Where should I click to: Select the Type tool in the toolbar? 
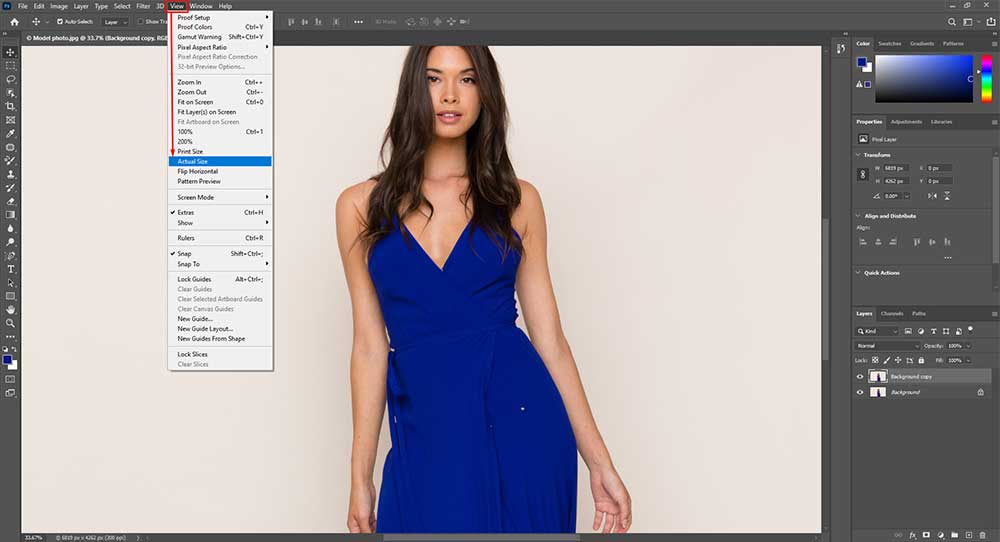tap(11, 269)
